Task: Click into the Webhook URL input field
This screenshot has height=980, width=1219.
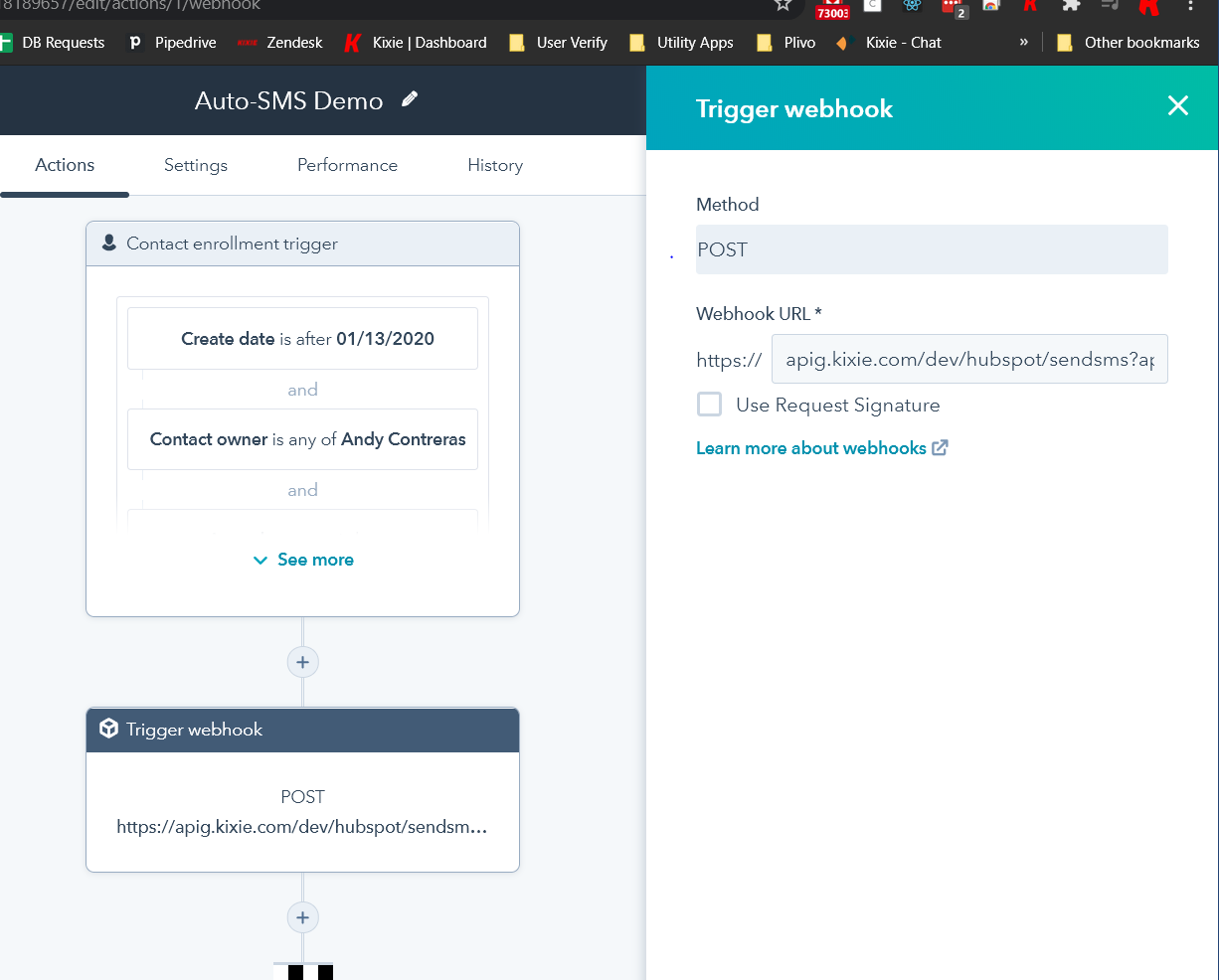Action: [x=969, y=360]
